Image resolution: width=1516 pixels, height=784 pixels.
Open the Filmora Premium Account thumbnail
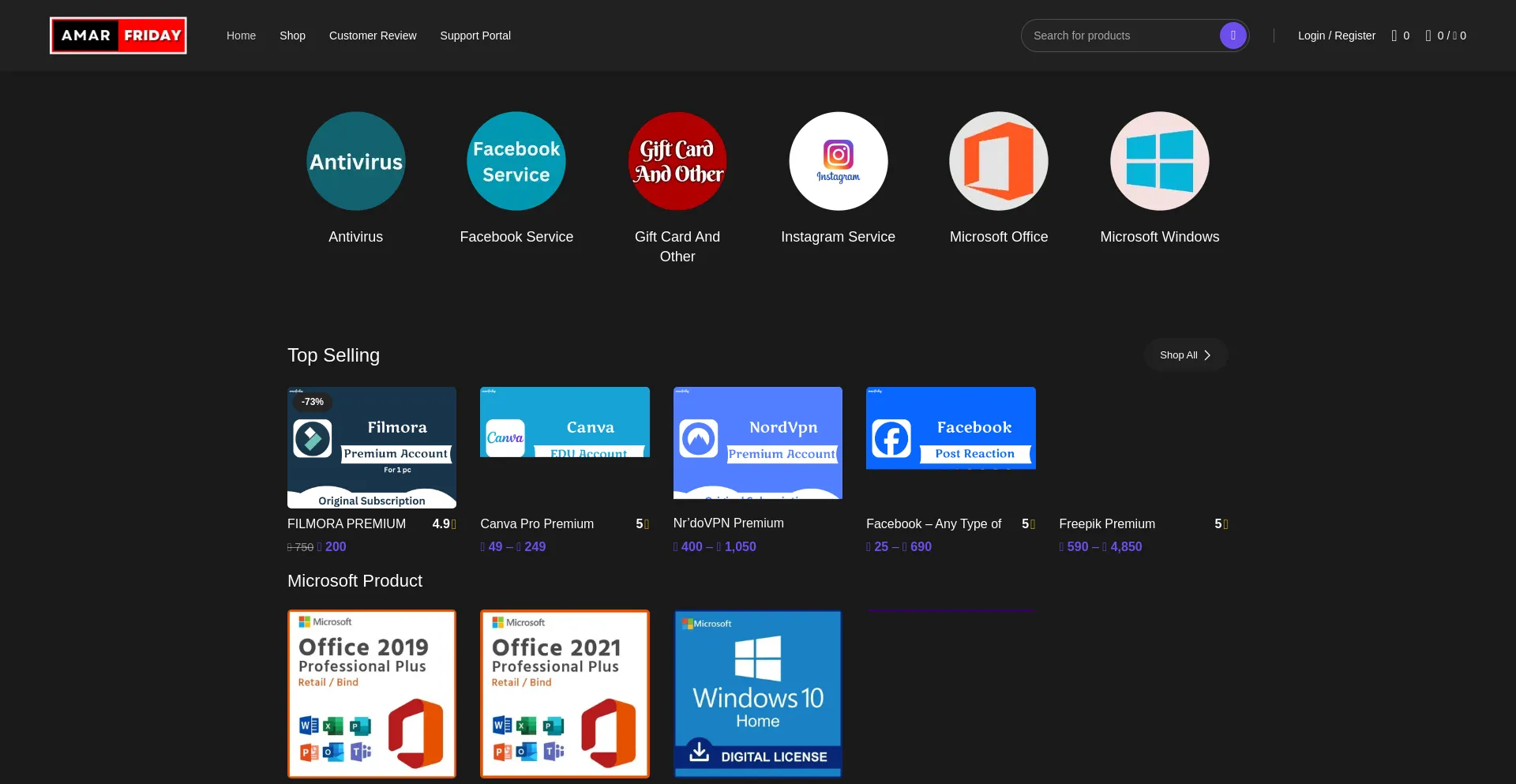click(x=372, y=448)
